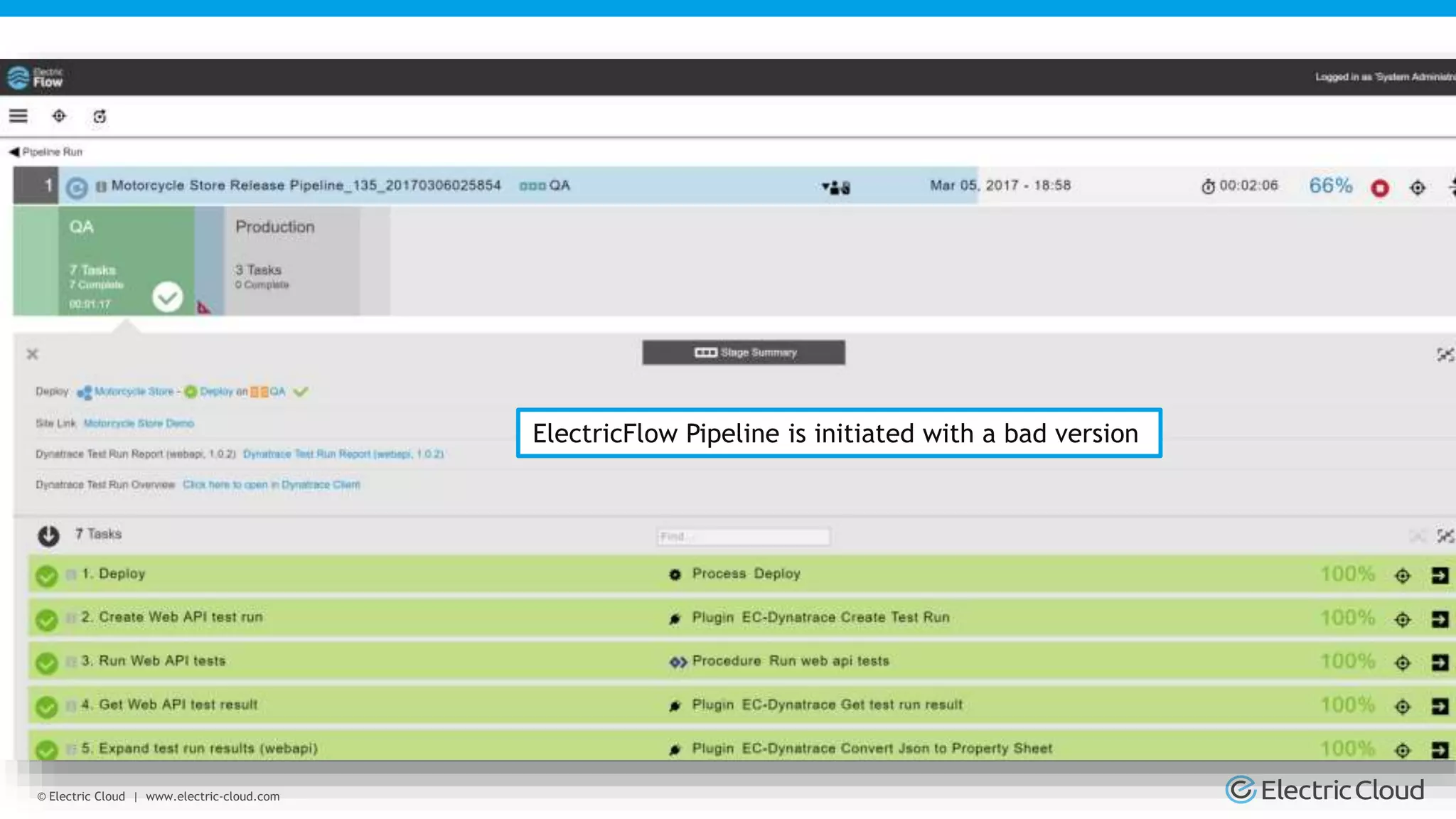This screenshot has height=819, width=1456.
Task: Open Run Web API tests details arrow
Action: 1440,663
